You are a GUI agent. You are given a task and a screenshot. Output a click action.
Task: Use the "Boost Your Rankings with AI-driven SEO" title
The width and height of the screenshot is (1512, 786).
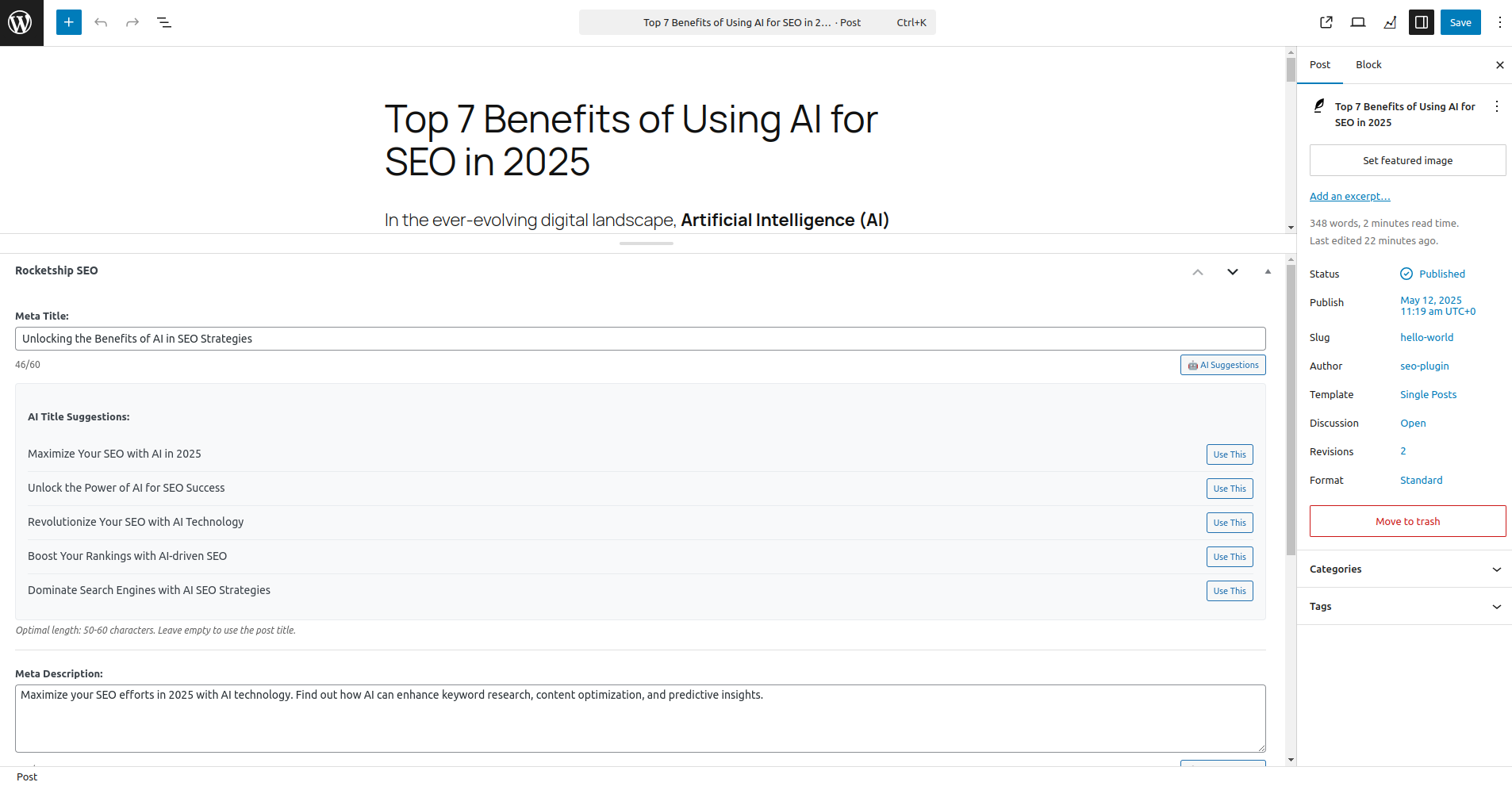[x=1230, y=557]
